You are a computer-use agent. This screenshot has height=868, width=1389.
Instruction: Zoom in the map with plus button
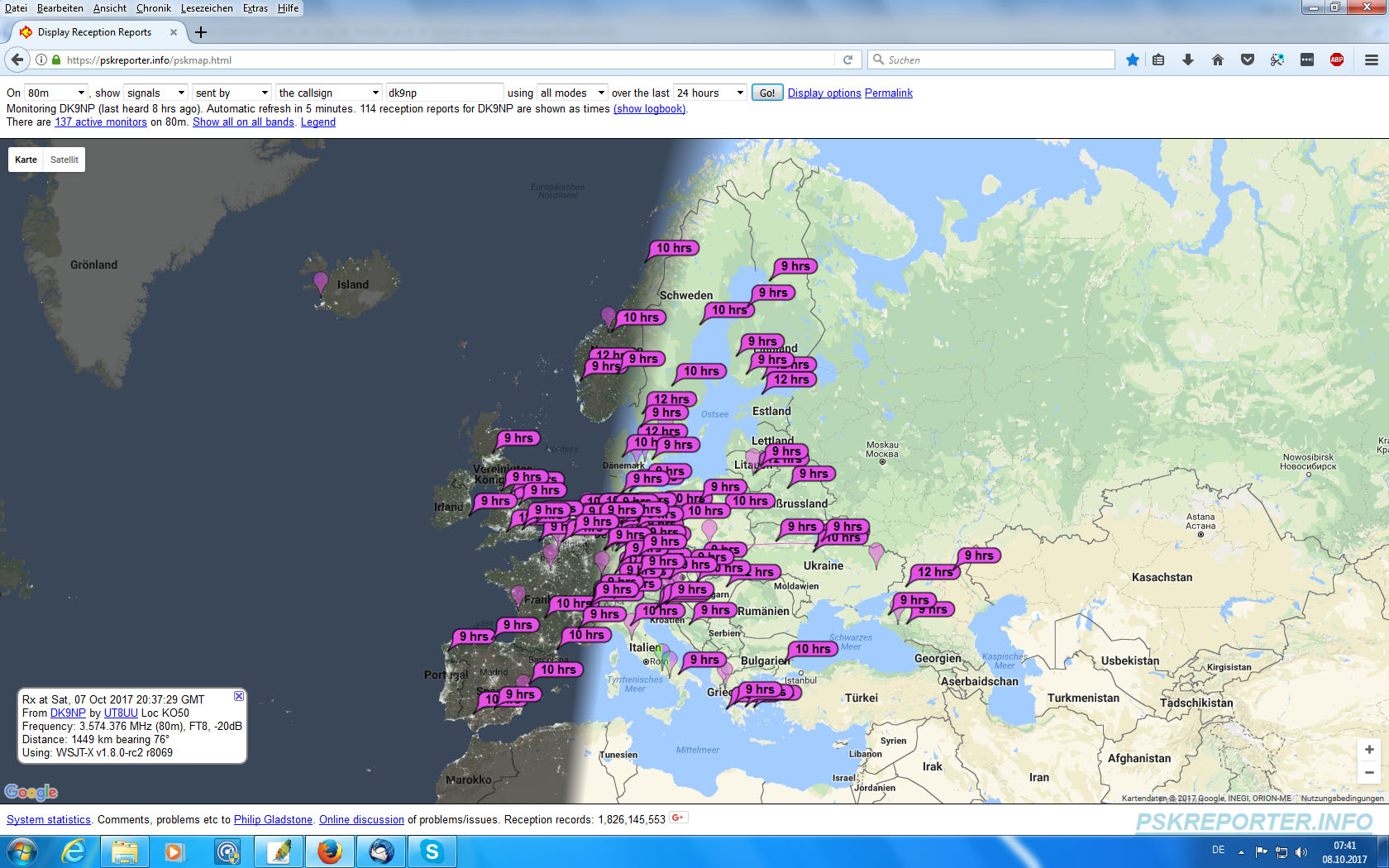point(1369,749)
